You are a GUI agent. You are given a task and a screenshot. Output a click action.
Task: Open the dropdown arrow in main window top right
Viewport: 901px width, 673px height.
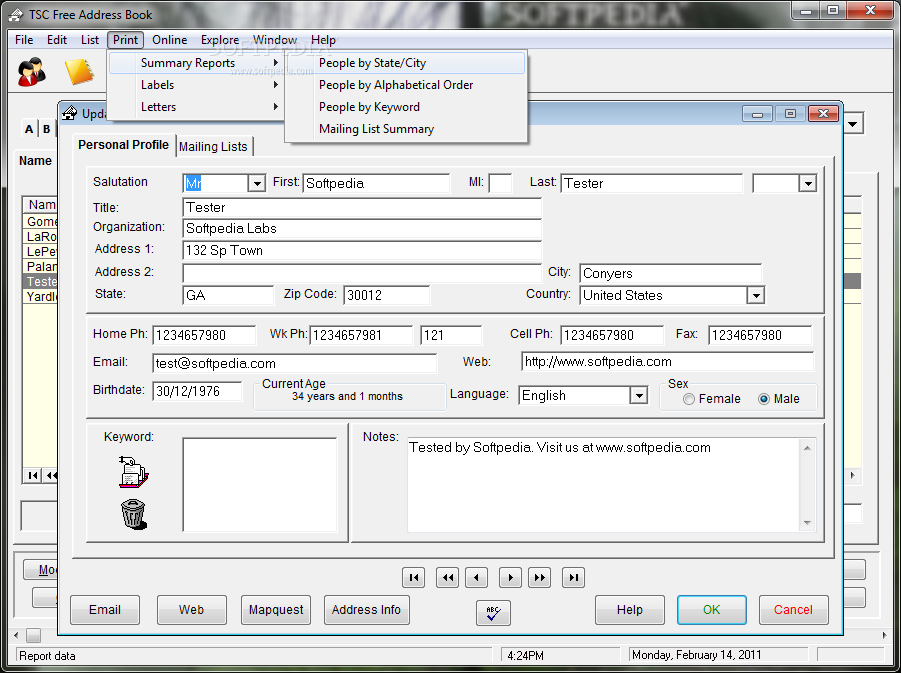point(853,124)
